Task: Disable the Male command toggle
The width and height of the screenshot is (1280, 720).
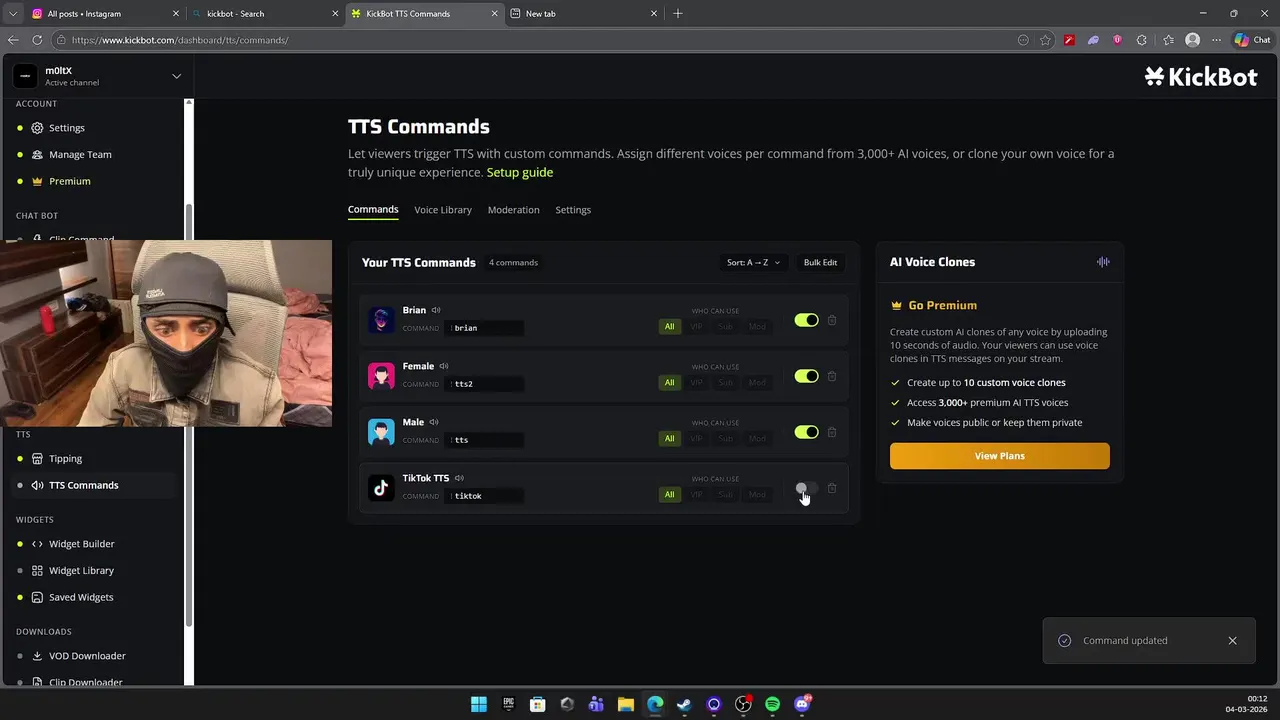Action: (x=806, y=432)
